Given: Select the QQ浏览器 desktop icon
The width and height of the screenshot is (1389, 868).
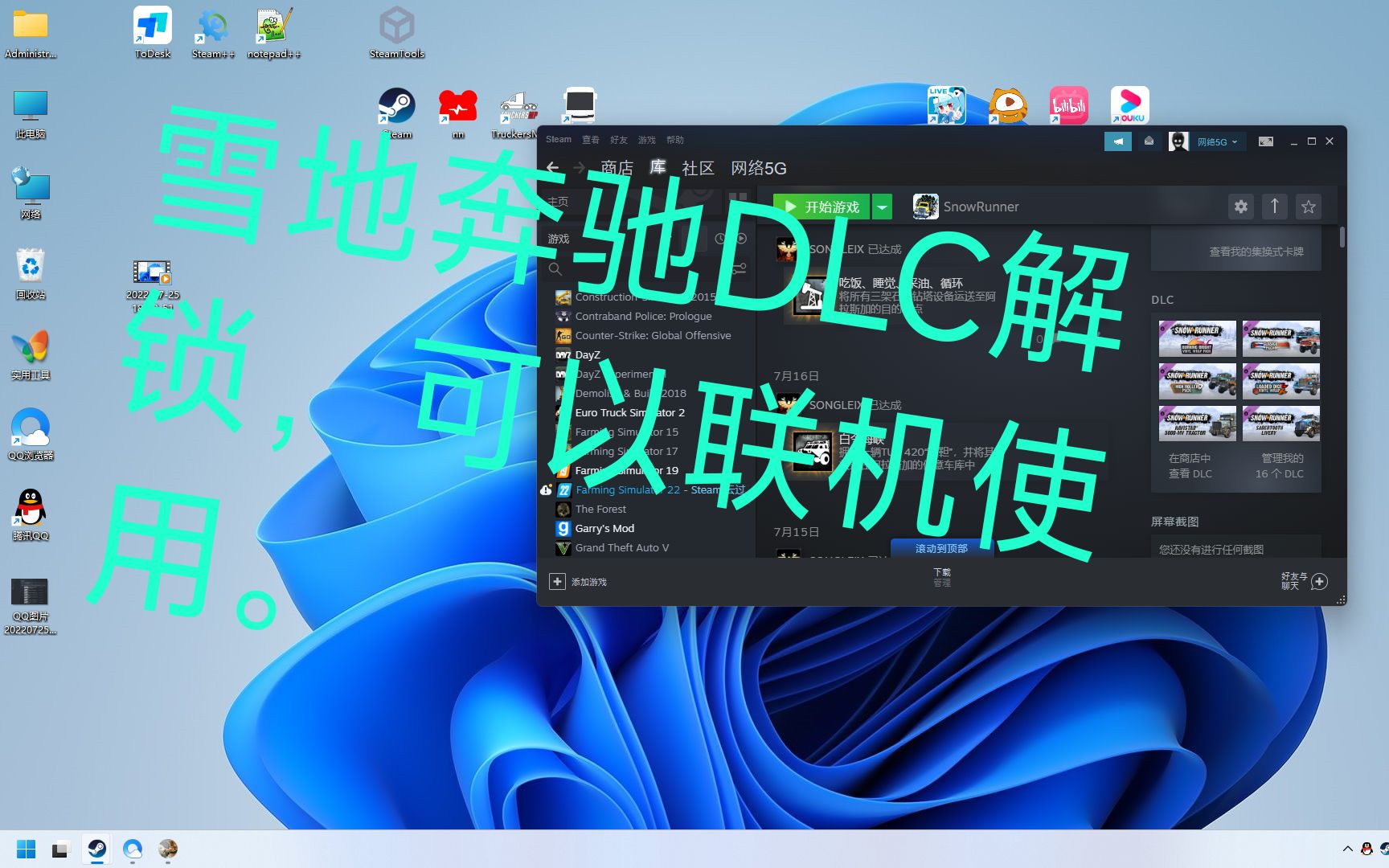Looking at the screenshot, I should click(x=31, y=435).
